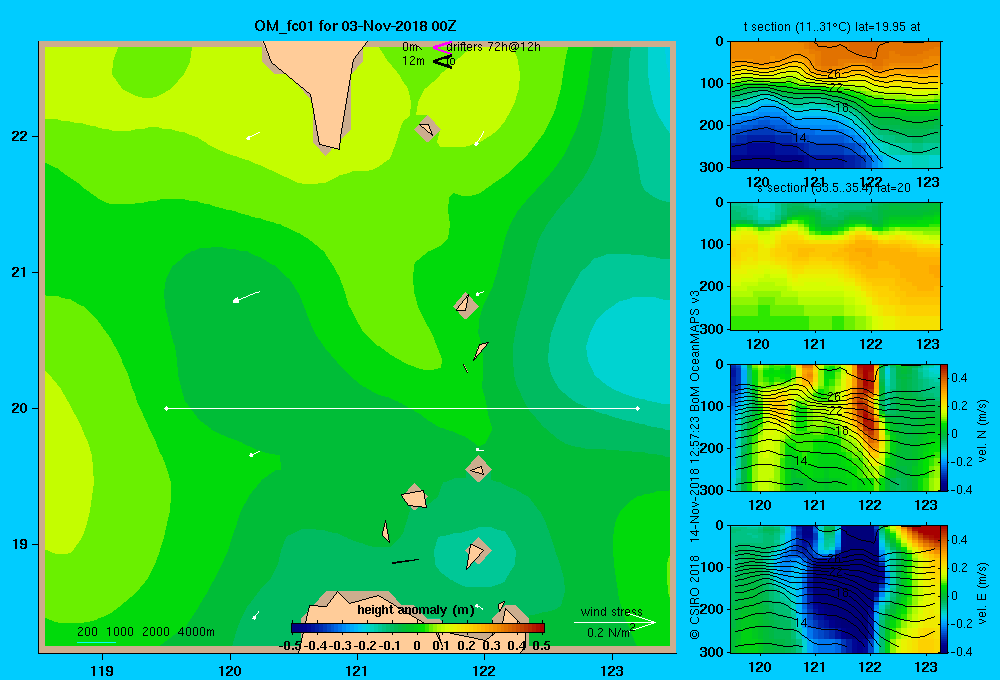1000x680 pixels.
Task: Click the '0.2 N/m' wind stress value
Action: click(x=610, y=632)
